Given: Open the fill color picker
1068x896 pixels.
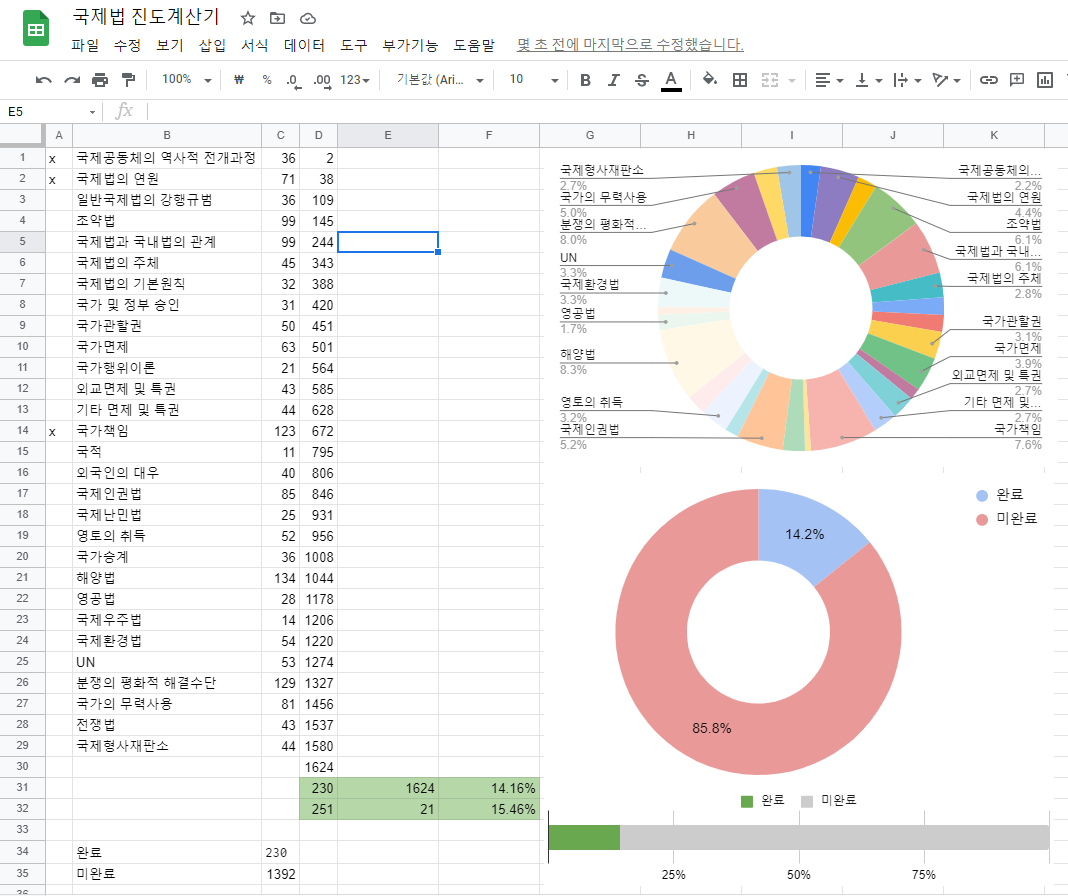Looking at the screenshot, I should [710, 80].
